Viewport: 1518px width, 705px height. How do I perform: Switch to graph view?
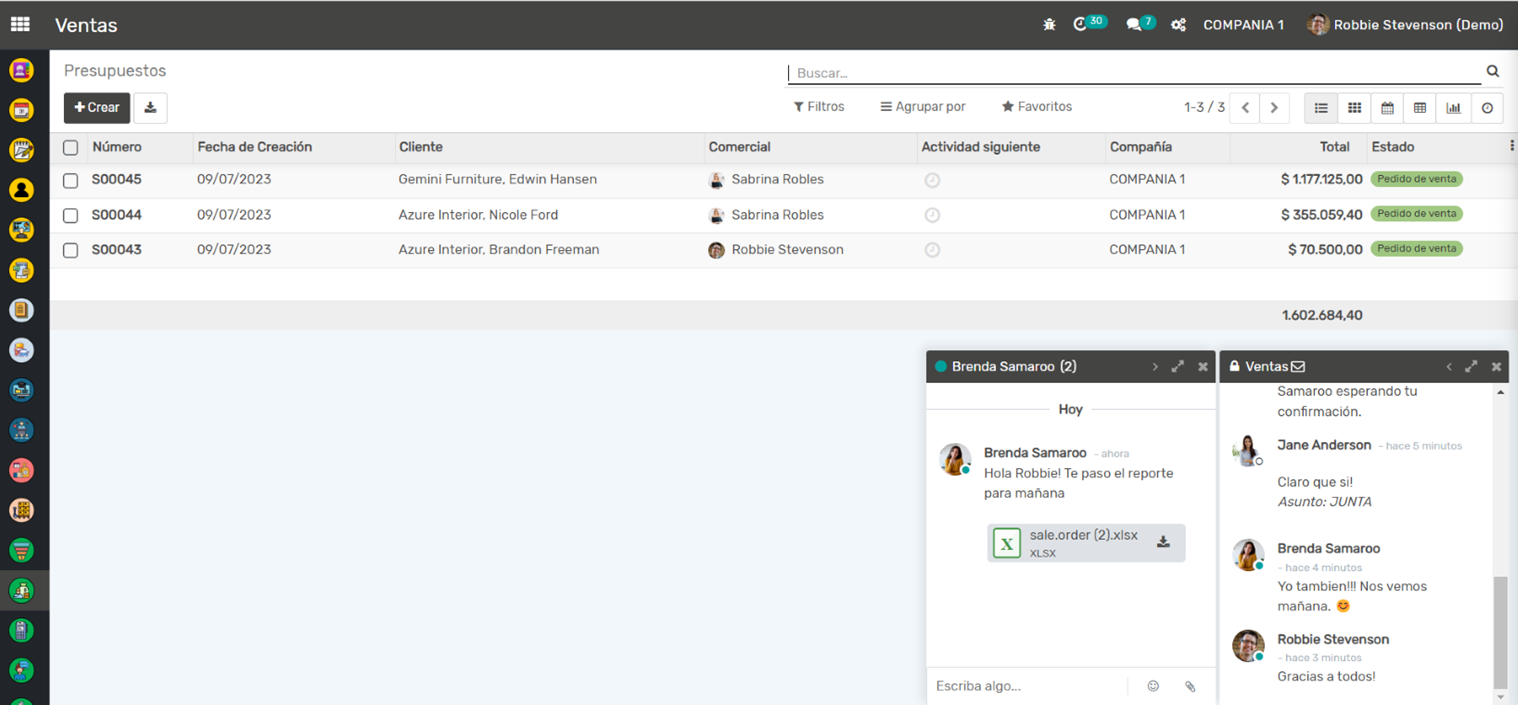point(1453,108)
